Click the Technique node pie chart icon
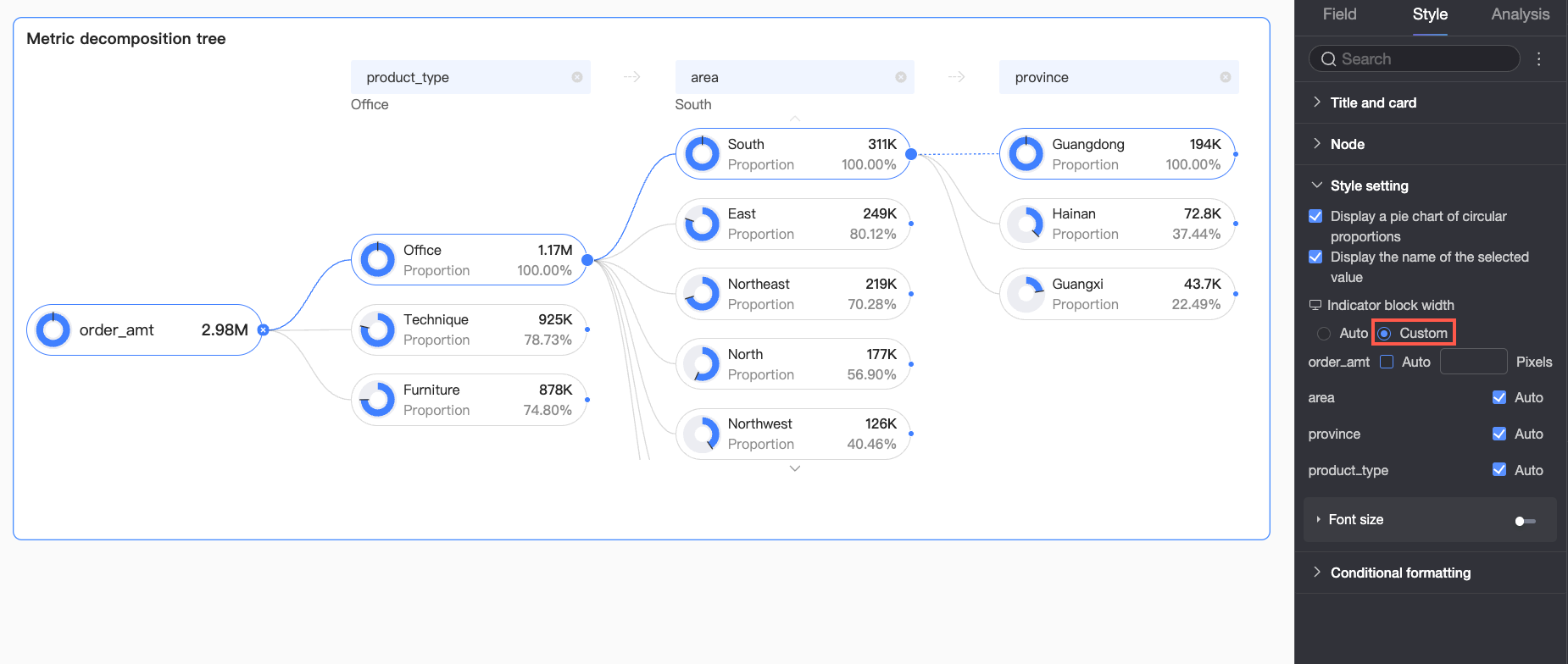This screenshot has height=664, width=1568. tap(378, 330)
